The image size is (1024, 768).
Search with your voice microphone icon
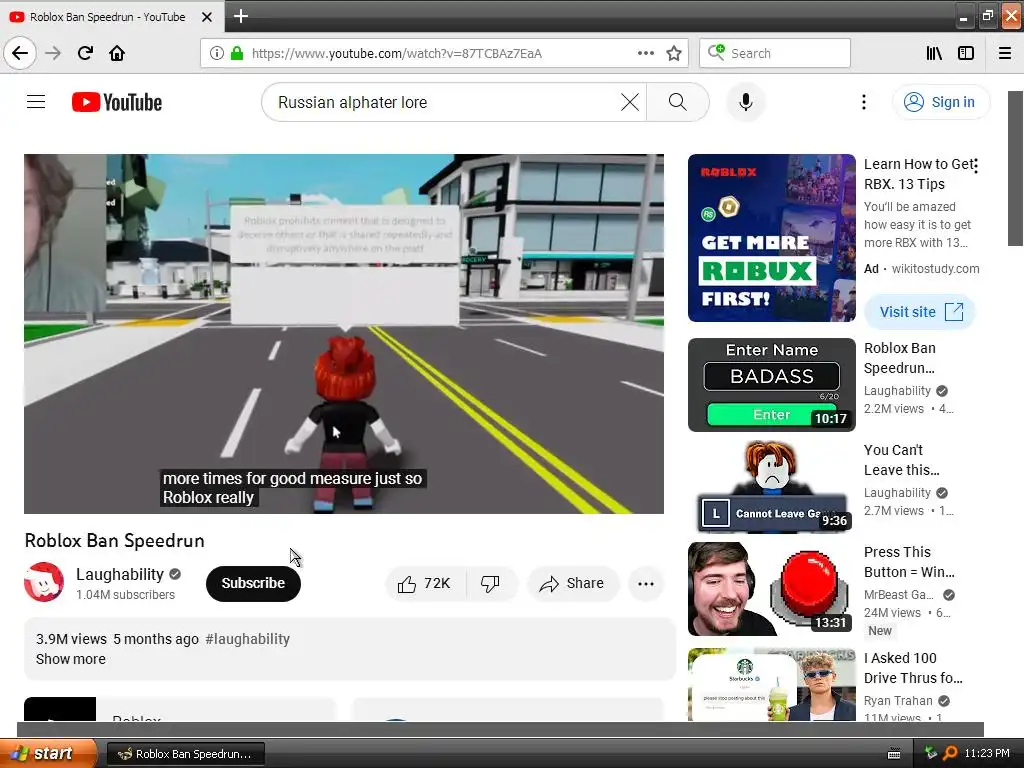(x=745, y=102)
